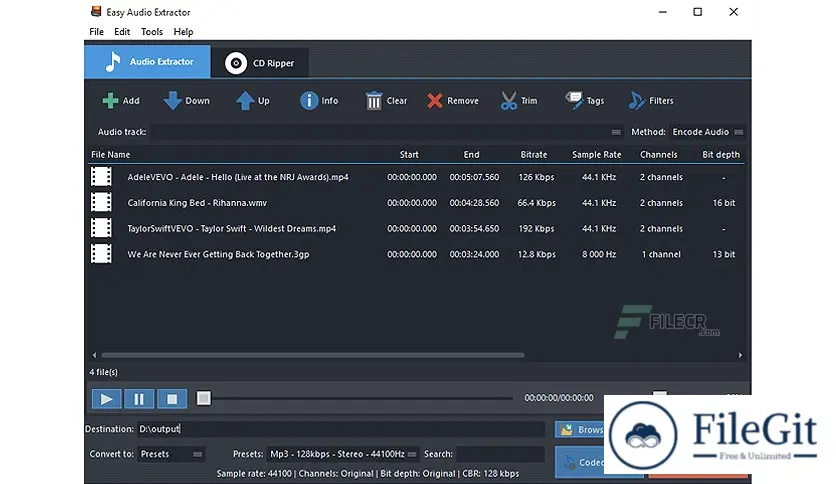Open the Edit menu
This screenshot has height=484, width=836.
click(122, 31)
